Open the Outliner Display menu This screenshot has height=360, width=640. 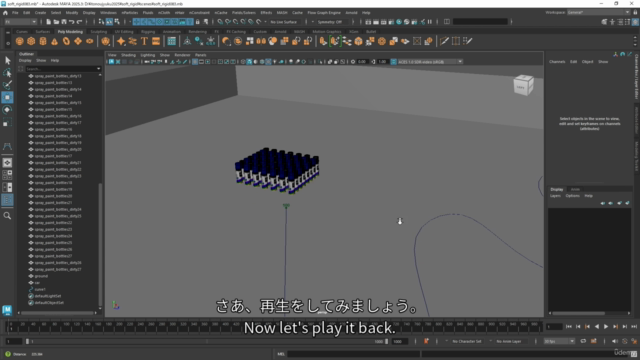[x=25, y=60]
